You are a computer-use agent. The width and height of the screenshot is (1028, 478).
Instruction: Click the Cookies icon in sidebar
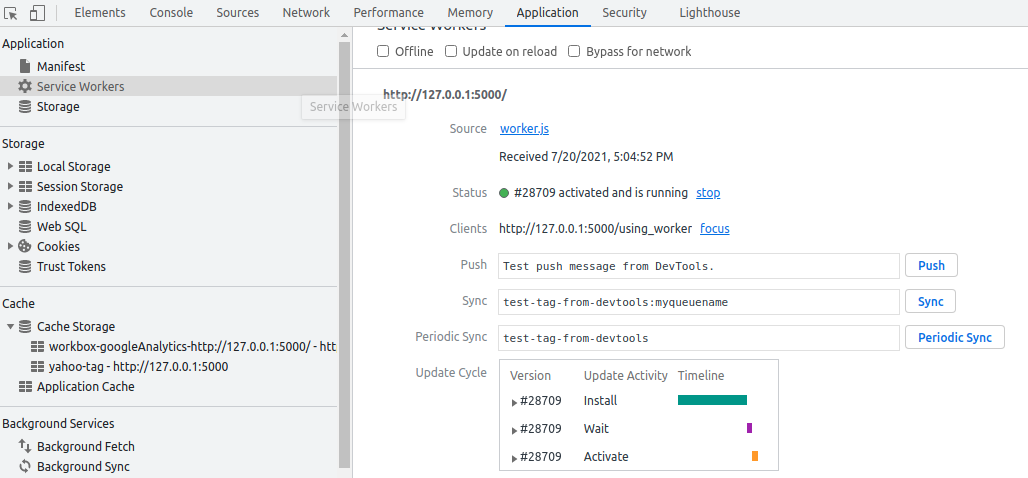pyautogui.click(x=25, y=246)
